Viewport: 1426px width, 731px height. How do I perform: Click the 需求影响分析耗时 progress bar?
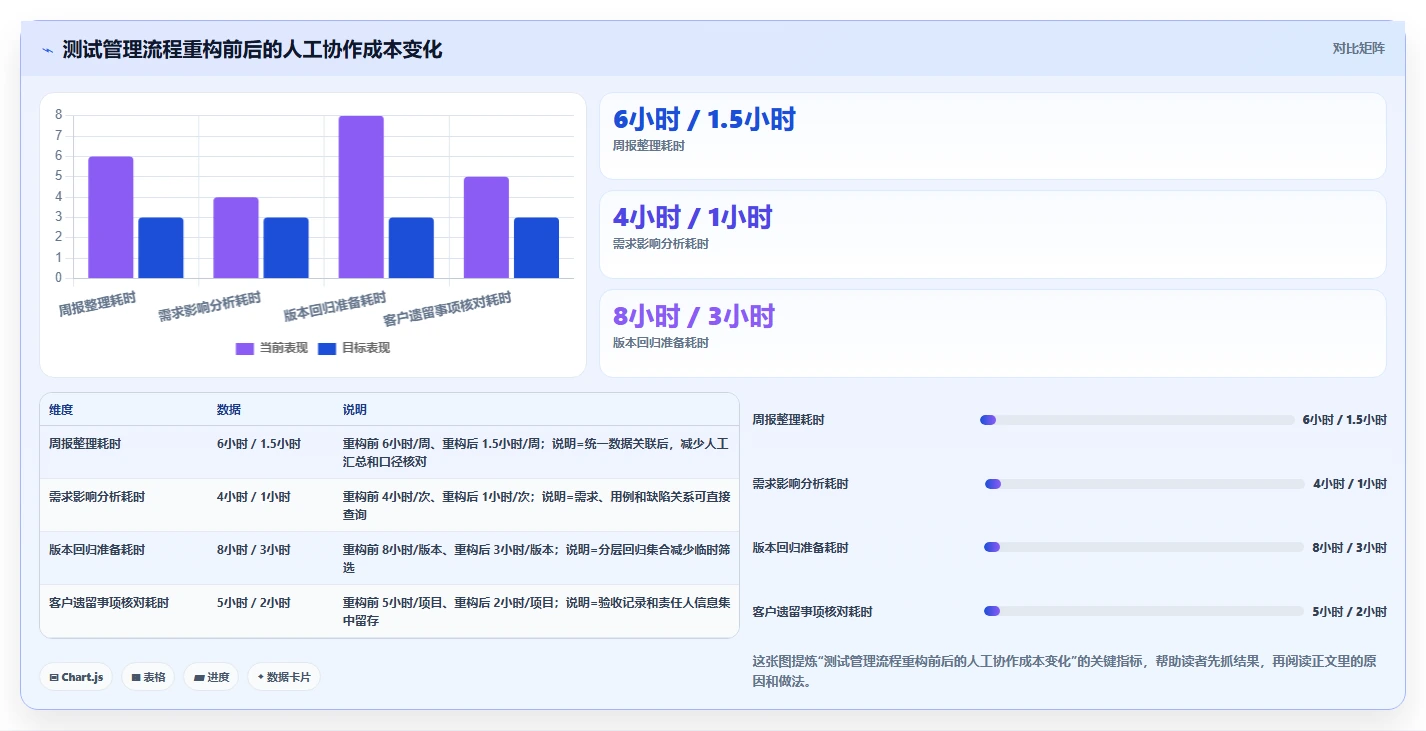coord(1145,484)
